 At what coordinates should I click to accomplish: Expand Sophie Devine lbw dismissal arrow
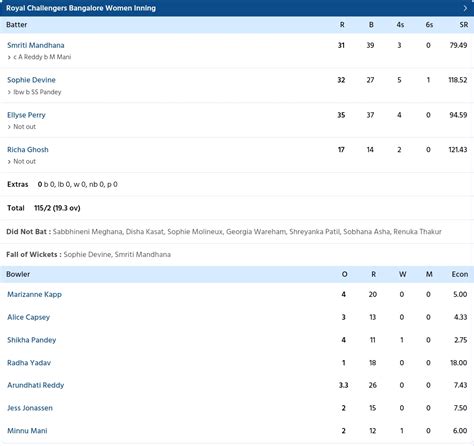[9, 92]
